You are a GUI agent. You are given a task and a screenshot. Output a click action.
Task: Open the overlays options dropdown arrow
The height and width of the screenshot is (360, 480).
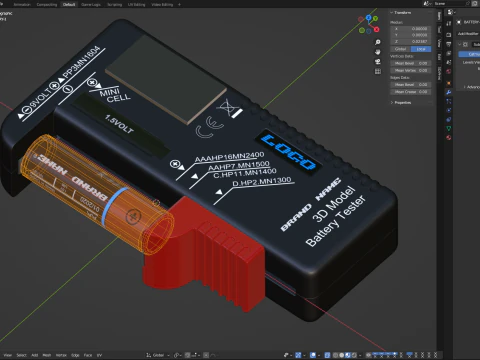pyautogui.click(x=319, y=355)
